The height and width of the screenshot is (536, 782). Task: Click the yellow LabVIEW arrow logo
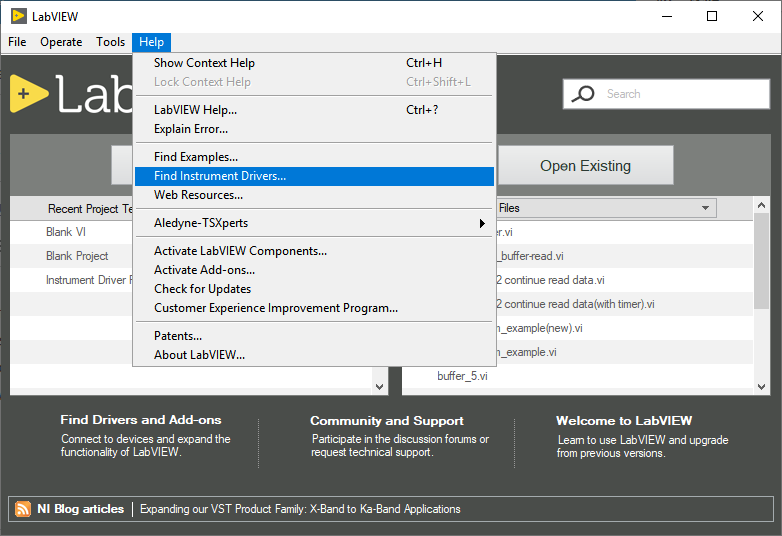pos(29,94)
